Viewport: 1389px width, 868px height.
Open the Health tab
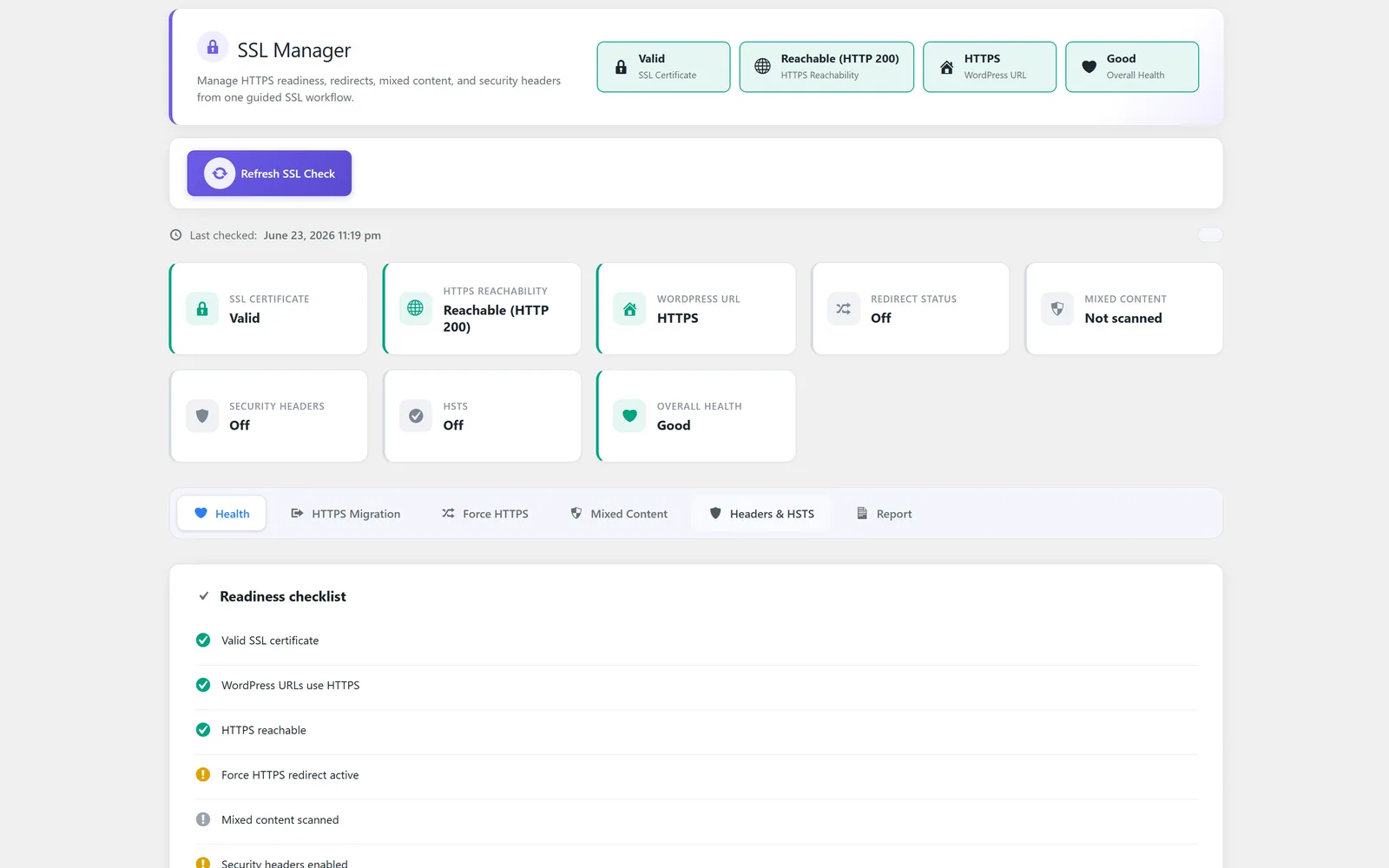point(221,514)
